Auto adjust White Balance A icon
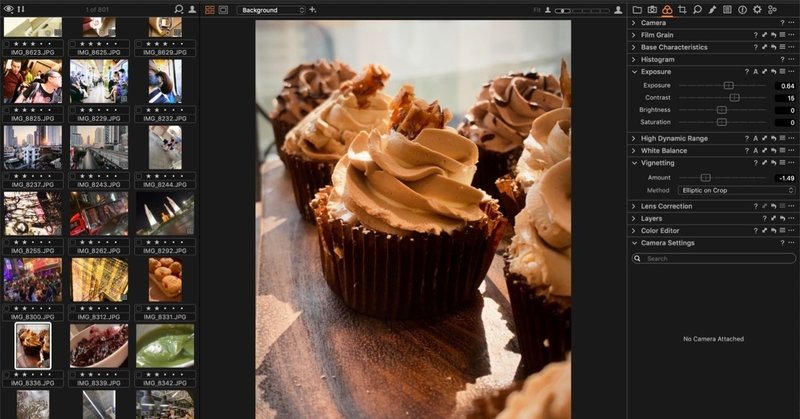Image resolution: width=800 pixels, height=419 pixels. 756,151
